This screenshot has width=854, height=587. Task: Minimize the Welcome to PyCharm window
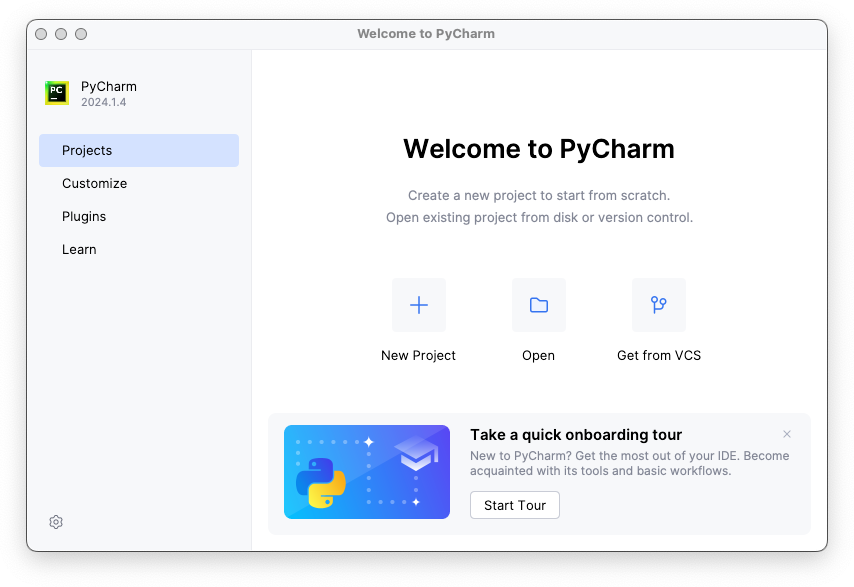point(61,34)
